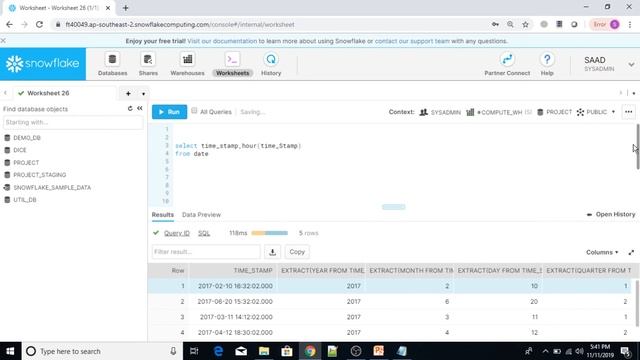The width and height of the screenshot is (640, 360).
Task: Select the PROJECT database in sidebar
Action: 26,162
